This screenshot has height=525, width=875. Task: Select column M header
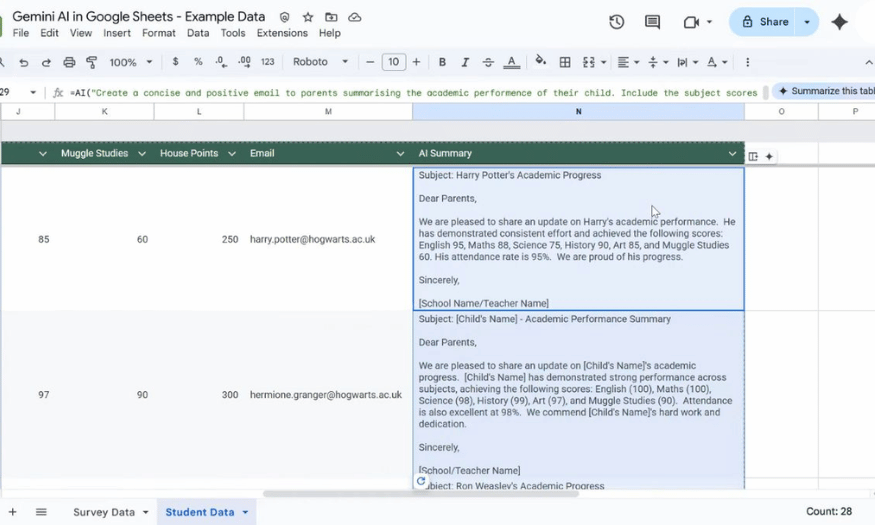pyautogui.click(x=328, y=112)
